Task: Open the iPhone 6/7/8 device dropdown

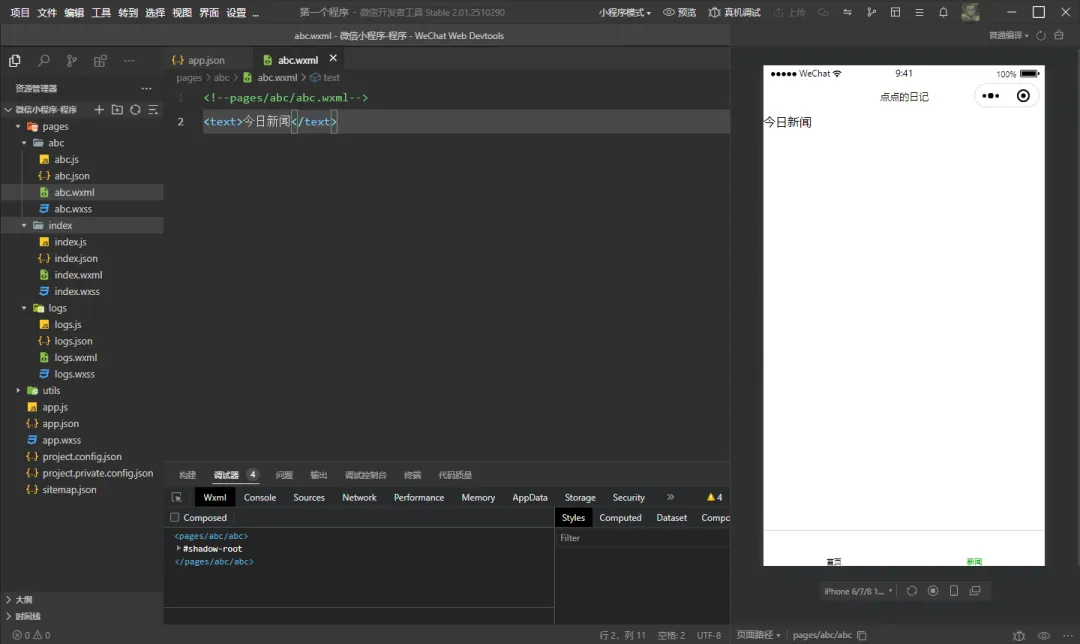Action: 858,591
